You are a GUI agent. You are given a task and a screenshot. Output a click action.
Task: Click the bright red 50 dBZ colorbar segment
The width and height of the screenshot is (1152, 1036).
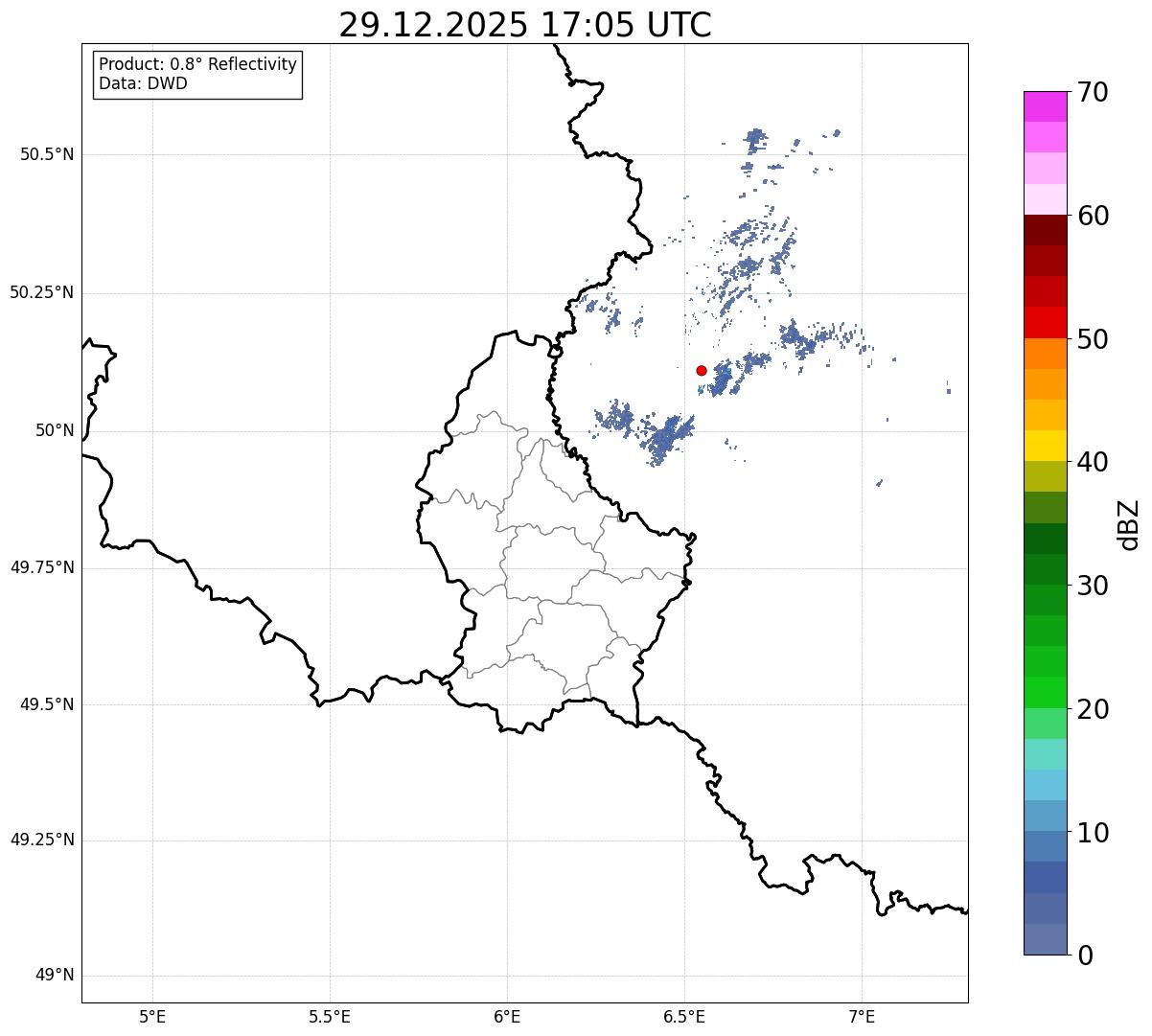point(1046,323)
